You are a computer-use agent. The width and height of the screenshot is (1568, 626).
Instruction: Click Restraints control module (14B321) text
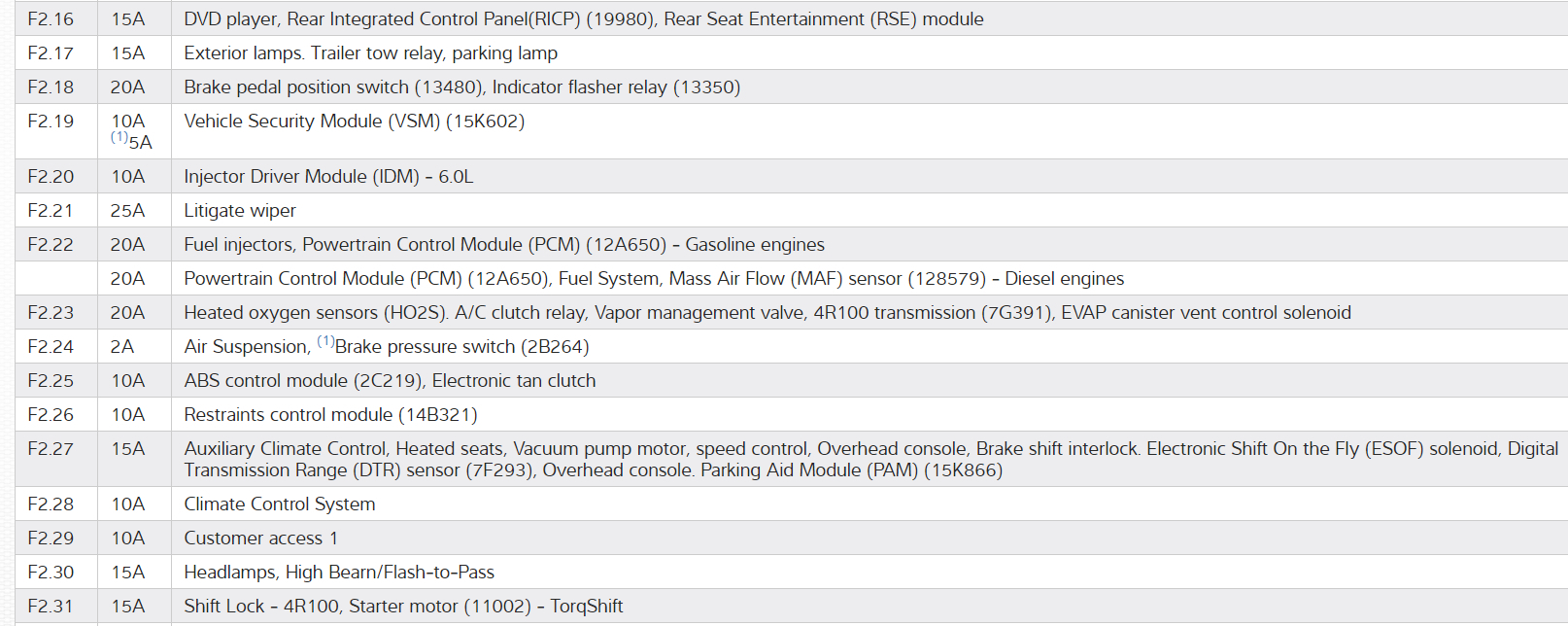coord(330,415)
